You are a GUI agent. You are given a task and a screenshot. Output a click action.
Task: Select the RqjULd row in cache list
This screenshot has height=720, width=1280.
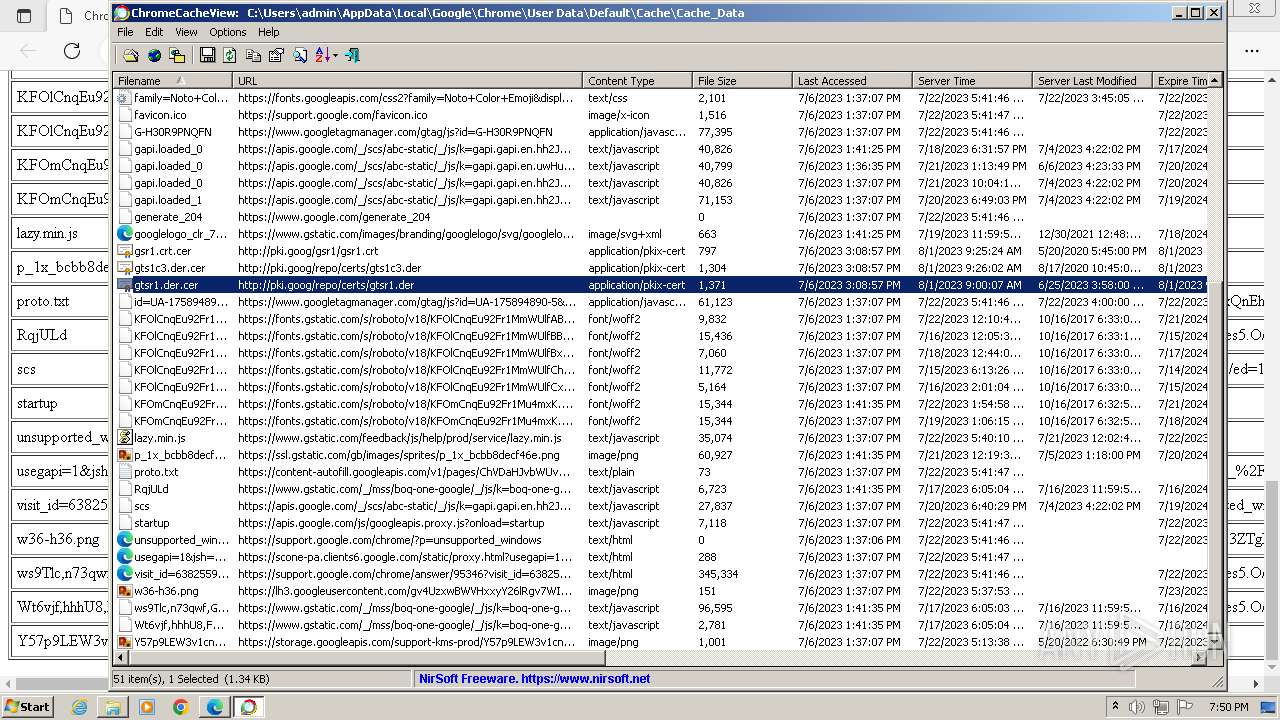point(660,489)
